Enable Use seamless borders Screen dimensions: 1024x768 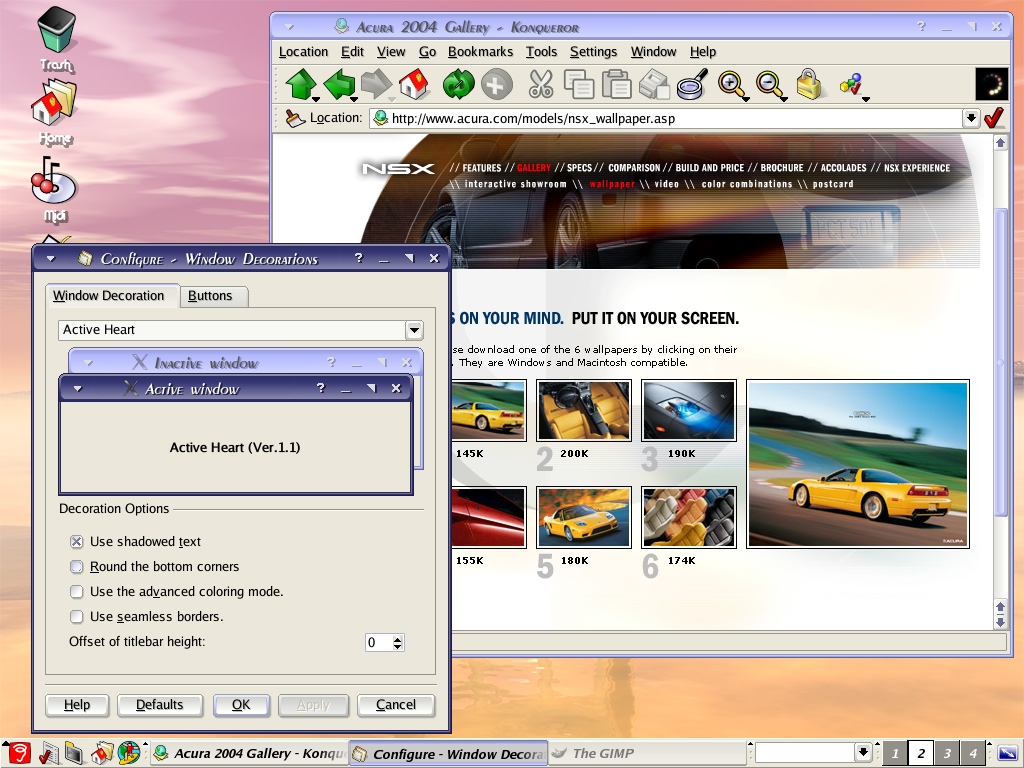click(76, 616)
